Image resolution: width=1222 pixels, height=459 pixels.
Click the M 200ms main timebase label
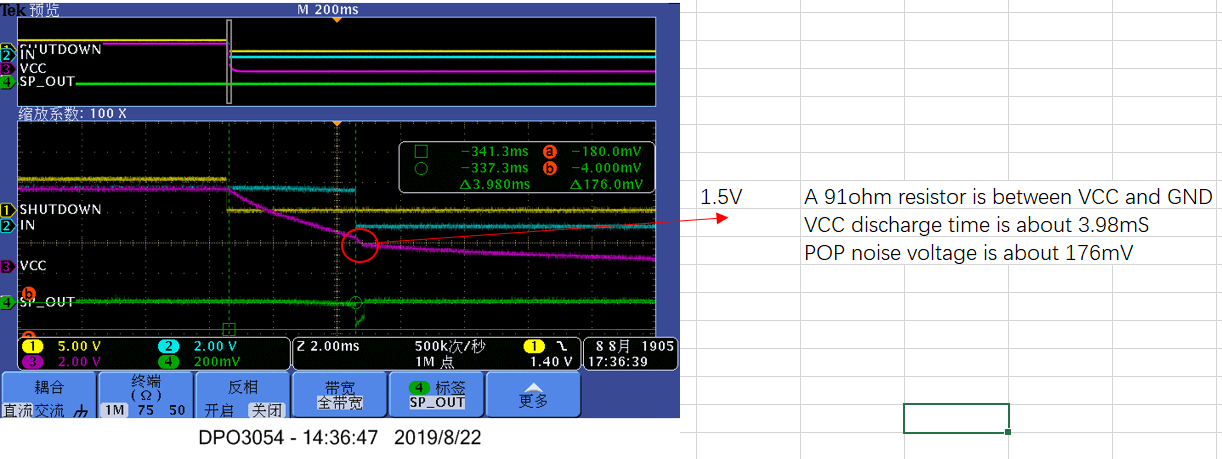click(328, 9)
